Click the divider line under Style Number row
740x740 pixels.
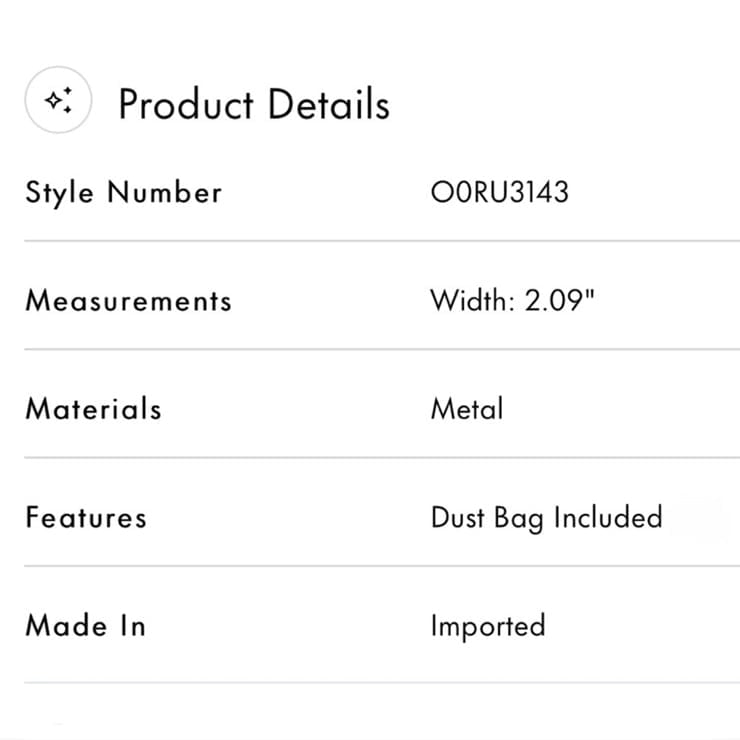tap(382, 241)
